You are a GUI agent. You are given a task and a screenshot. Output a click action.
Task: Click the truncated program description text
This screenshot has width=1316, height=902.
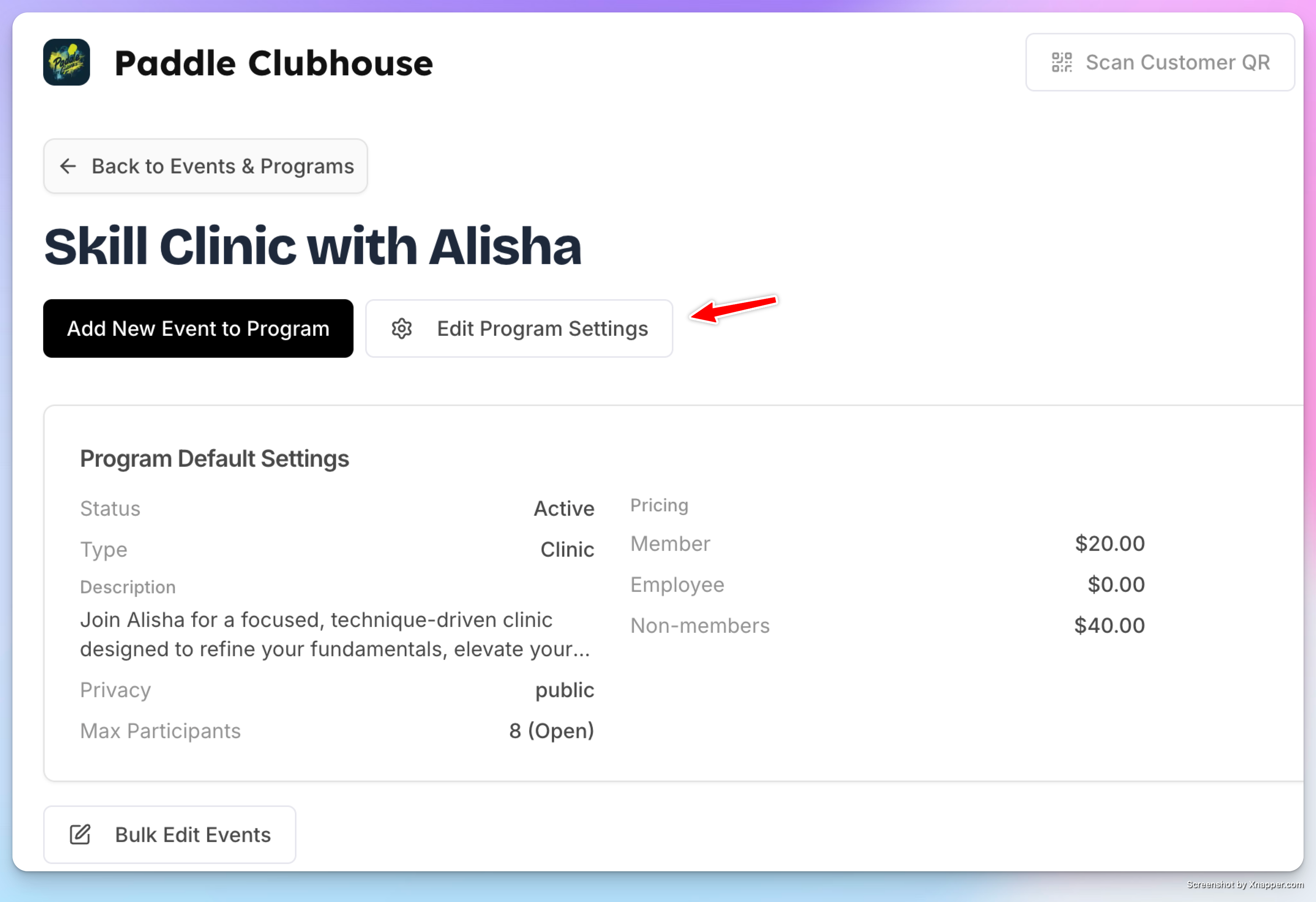pyautogui.click(x=335, y=635)
